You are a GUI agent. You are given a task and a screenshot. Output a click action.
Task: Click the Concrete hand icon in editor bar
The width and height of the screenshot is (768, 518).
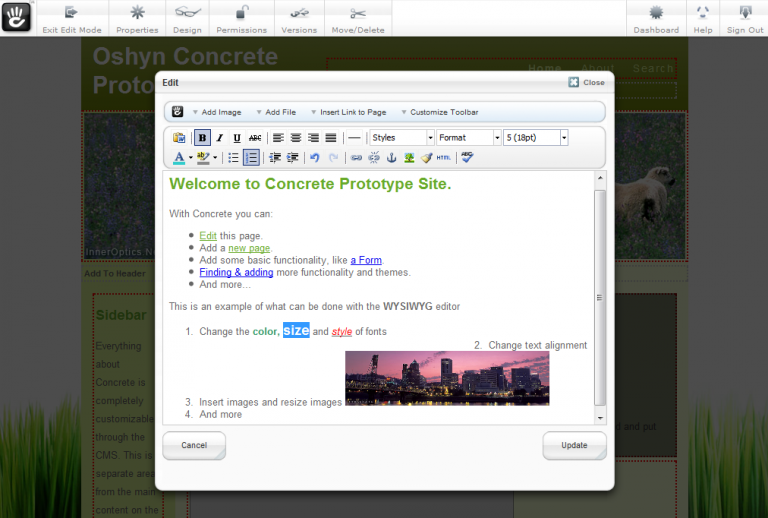click(x=178, y=112)
